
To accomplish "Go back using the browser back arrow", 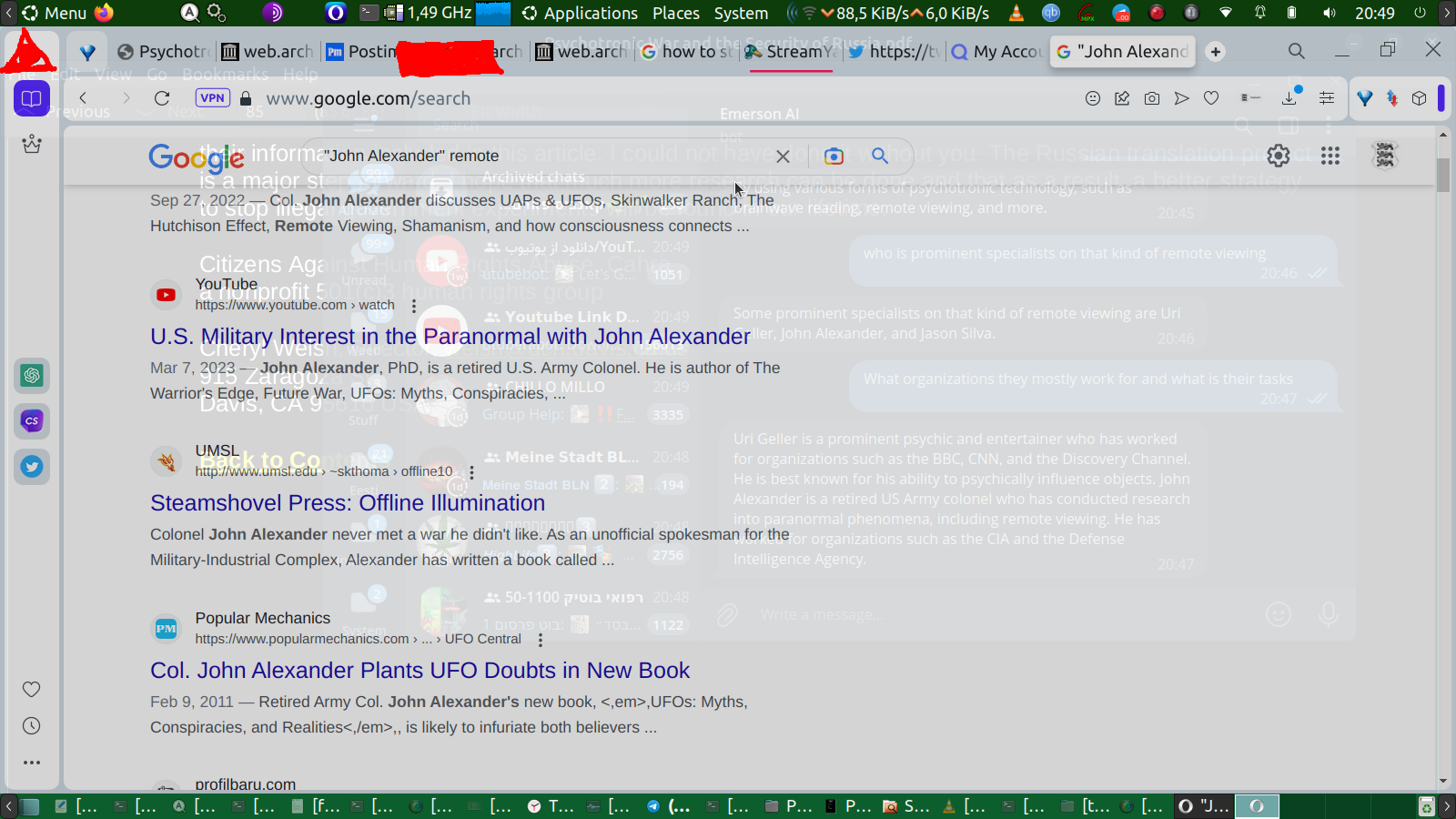I will 84,98.
